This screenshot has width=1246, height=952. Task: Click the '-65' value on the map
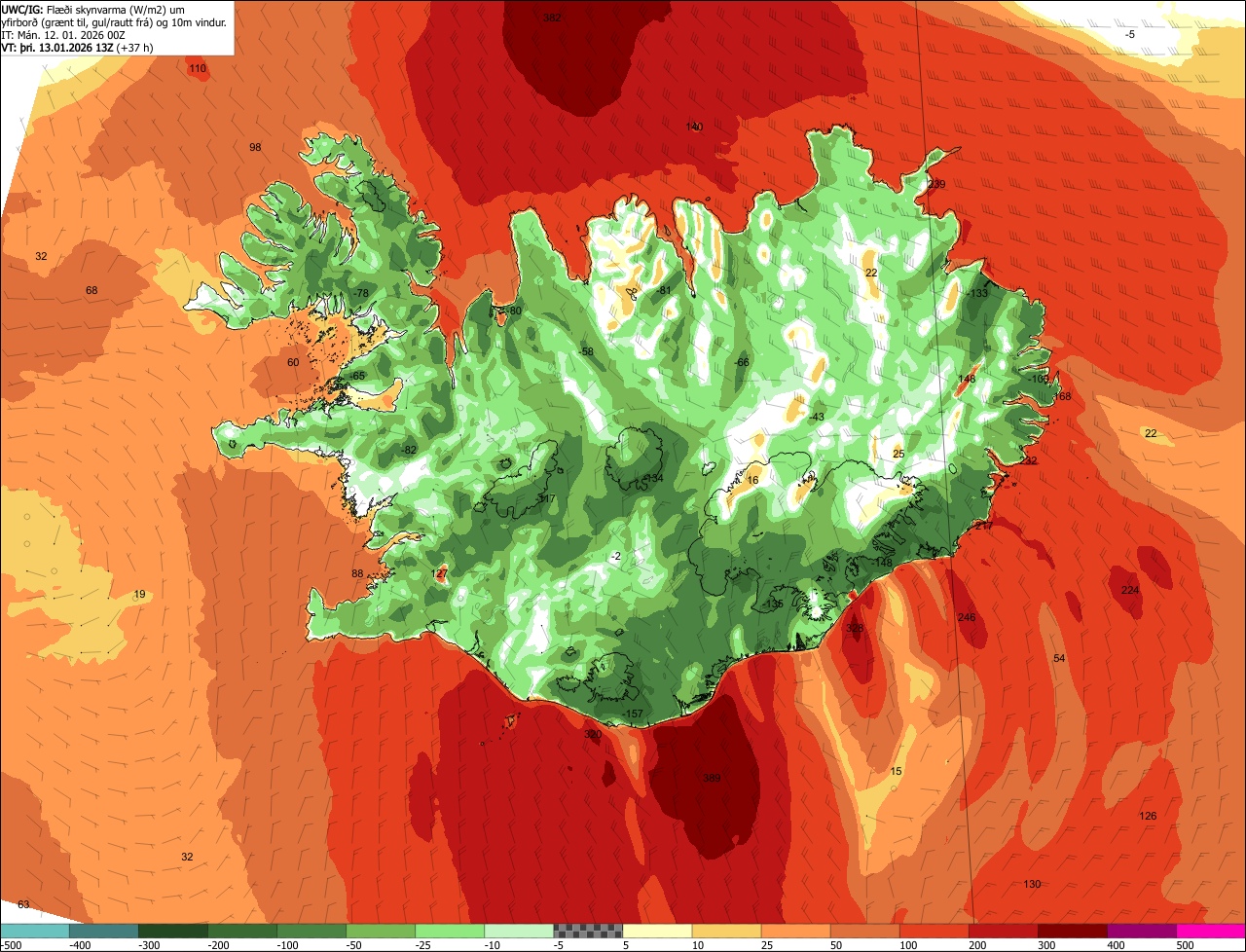357,376
